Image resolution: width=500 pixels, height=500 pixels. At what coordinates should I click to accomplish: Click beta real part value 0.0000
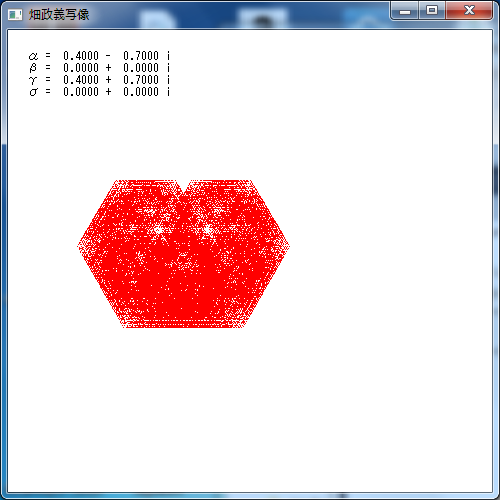coord(81,68)
